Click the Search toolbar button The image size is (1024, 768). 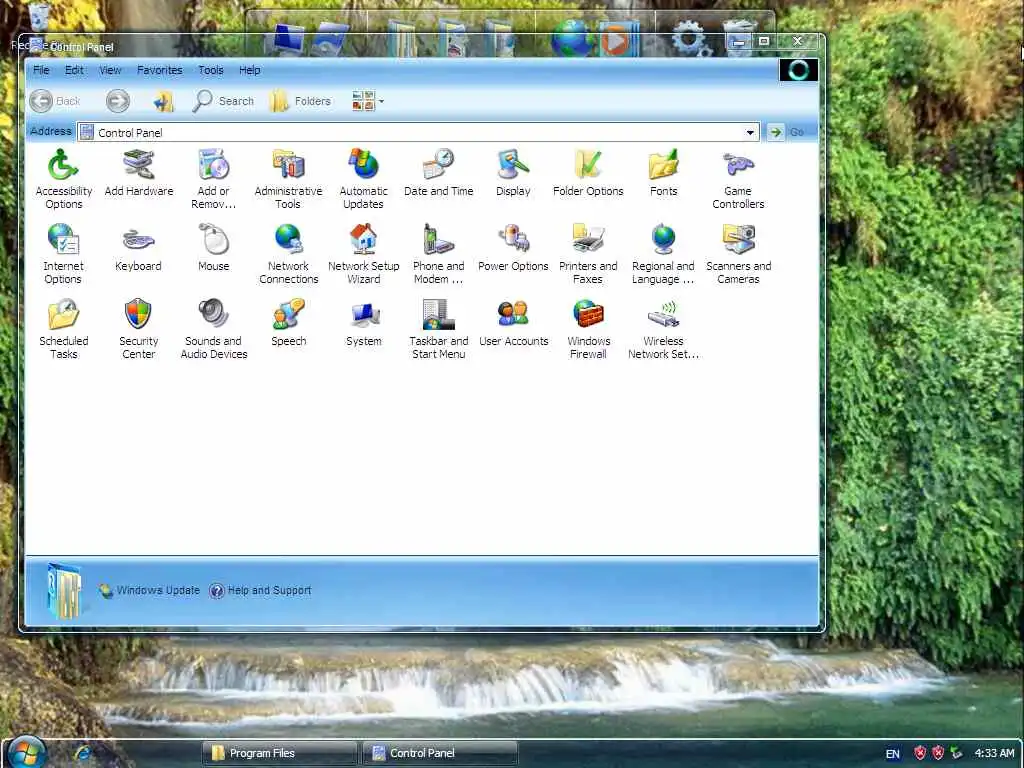(x=223, y=101)
